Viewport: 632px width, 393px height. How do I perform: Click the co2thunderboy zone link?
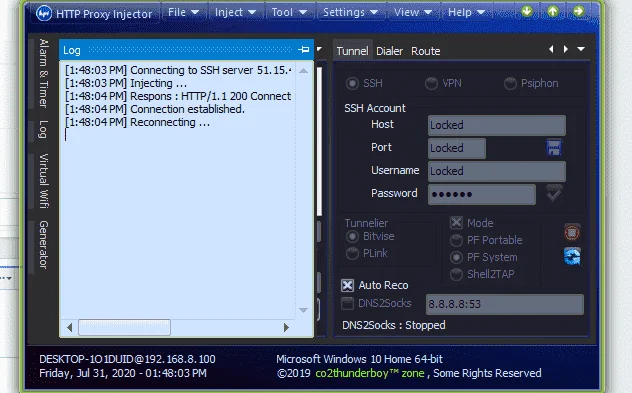pos(370,373)
